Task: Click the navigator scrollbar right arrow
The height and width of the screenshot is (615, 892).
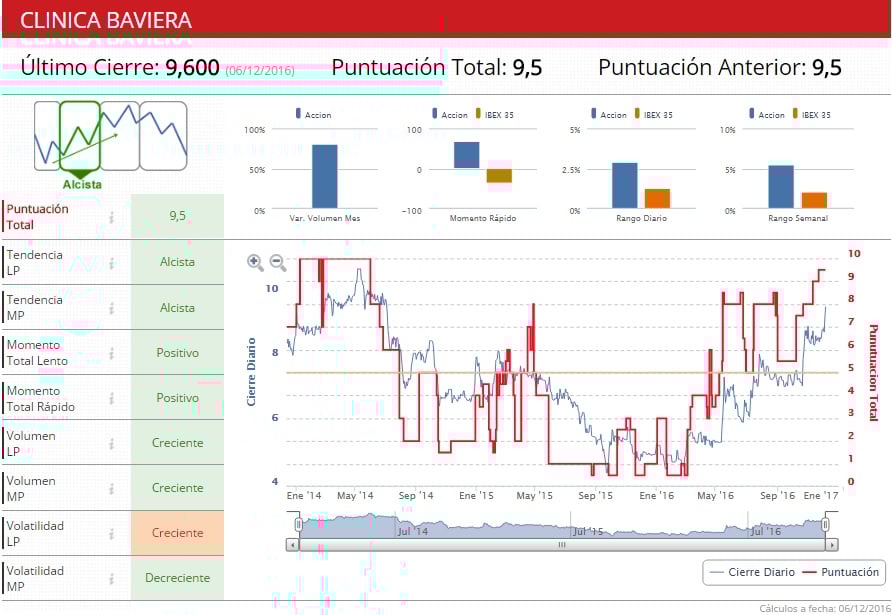Action: coord(832,545)
